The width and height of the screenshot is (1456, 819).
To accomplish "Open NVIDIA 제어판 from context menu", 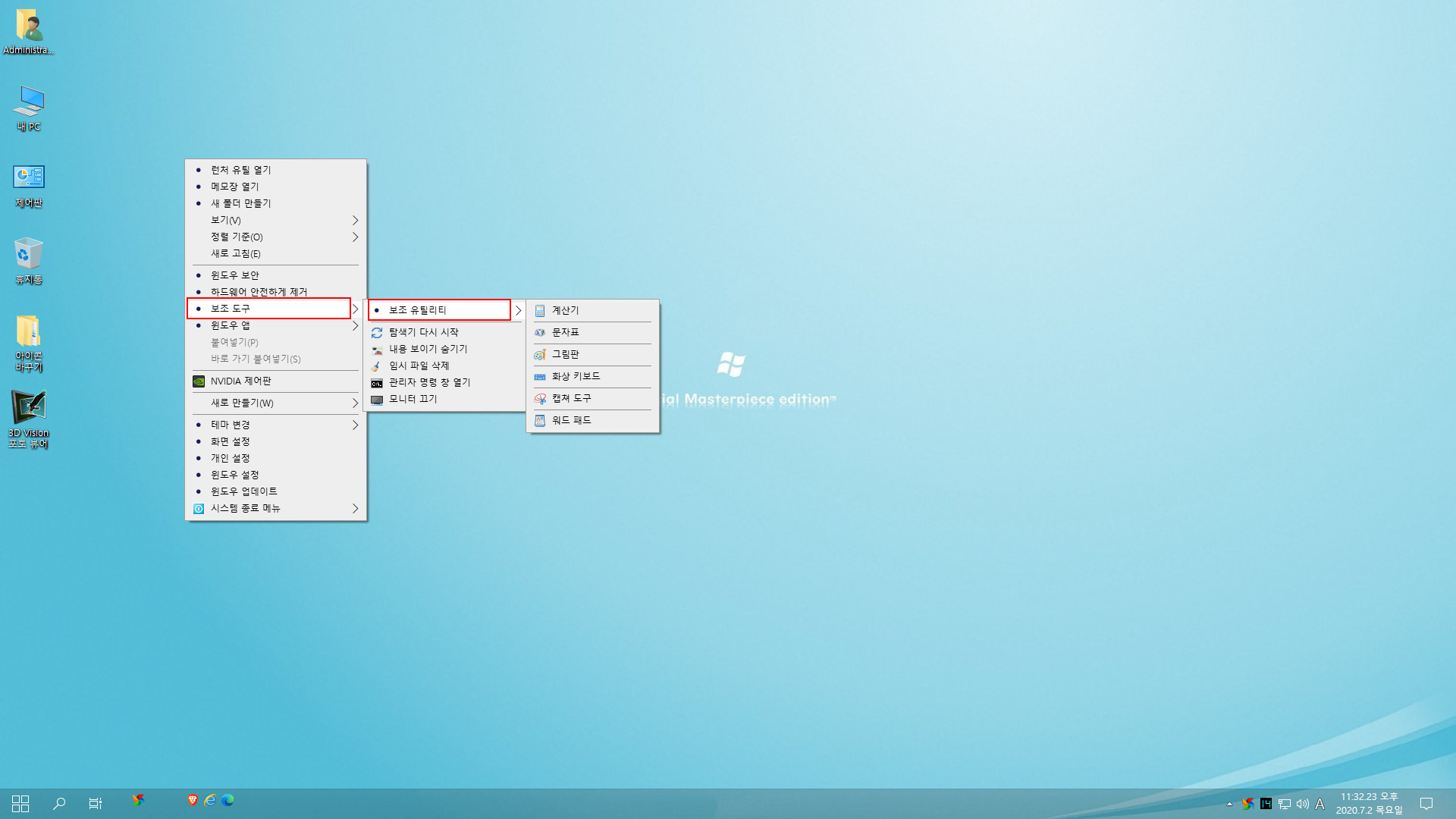I will pos(275,381).
